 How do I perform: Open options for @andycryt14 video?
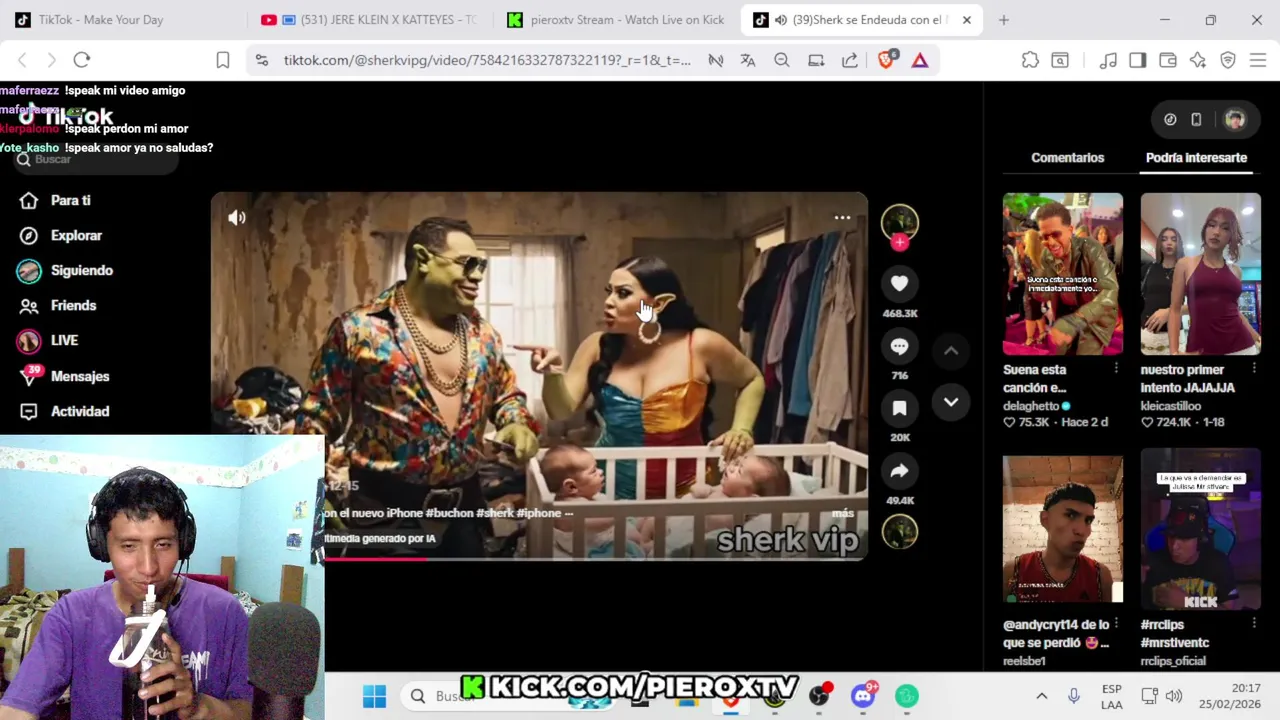pos(1116,624)
